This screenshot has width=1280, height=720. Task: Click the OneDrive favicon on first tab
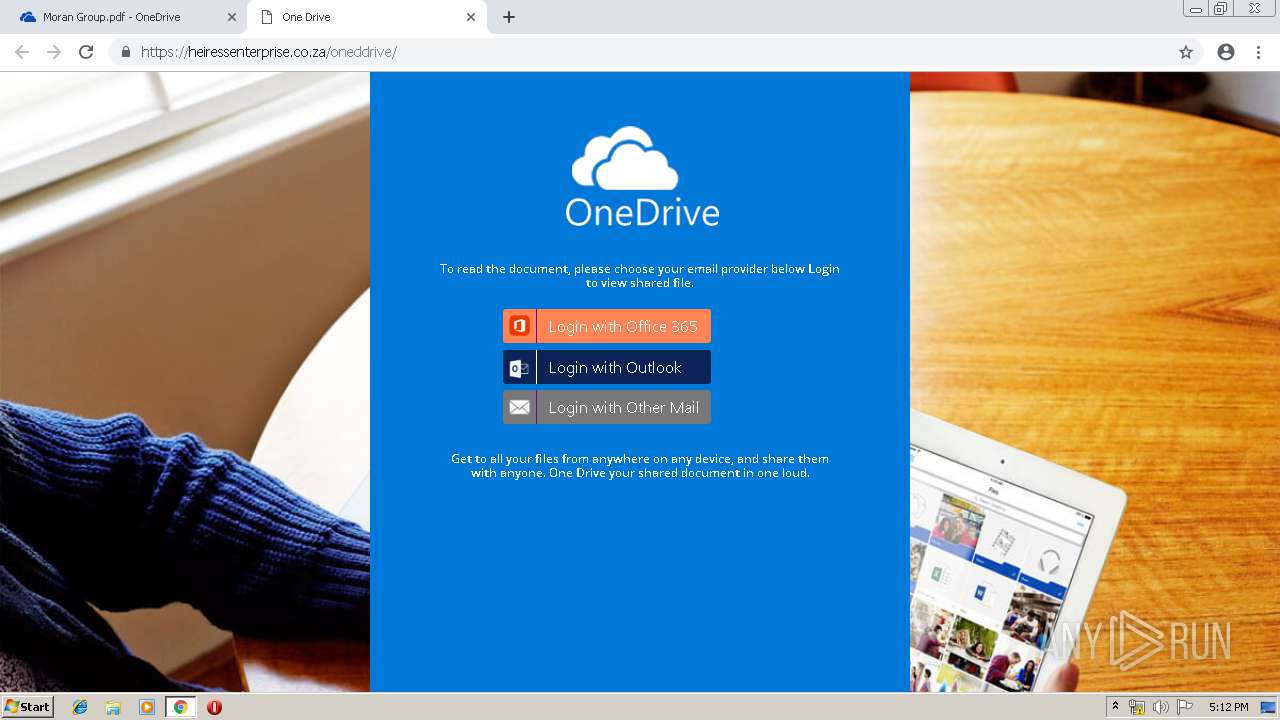[x=27, y=17]
